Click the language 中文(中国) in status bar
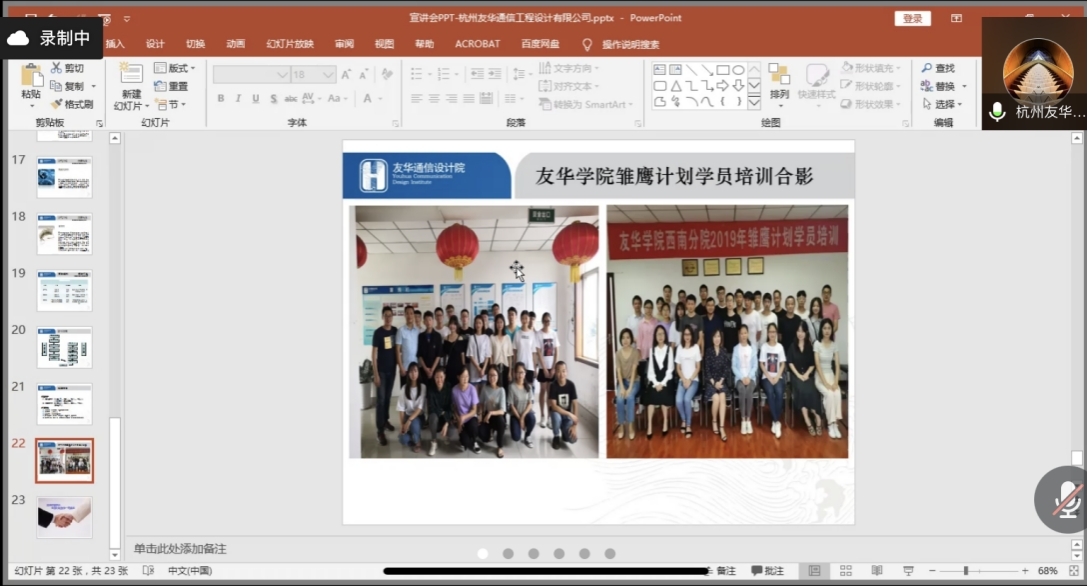 click(x=190, y=571)
